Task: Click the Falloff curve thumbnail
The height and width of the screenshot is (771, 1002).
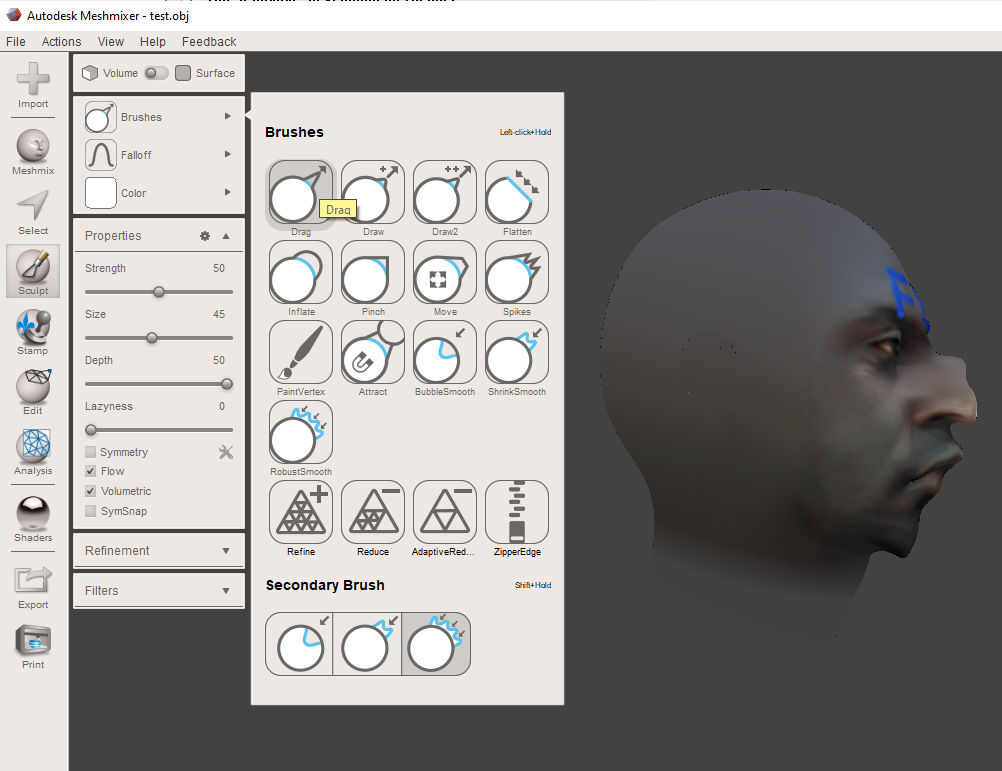Action: 100,155
